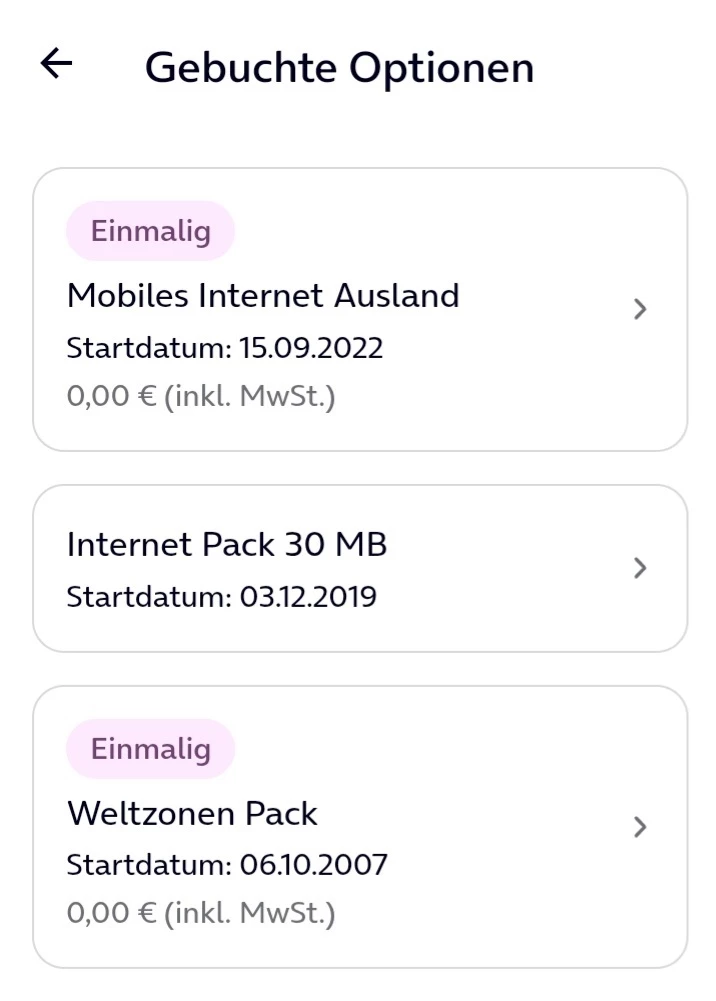The image size is (716, 1001).
Task: Select the Mobiles Internet Ausland title
Action: (x=263, y=296)
